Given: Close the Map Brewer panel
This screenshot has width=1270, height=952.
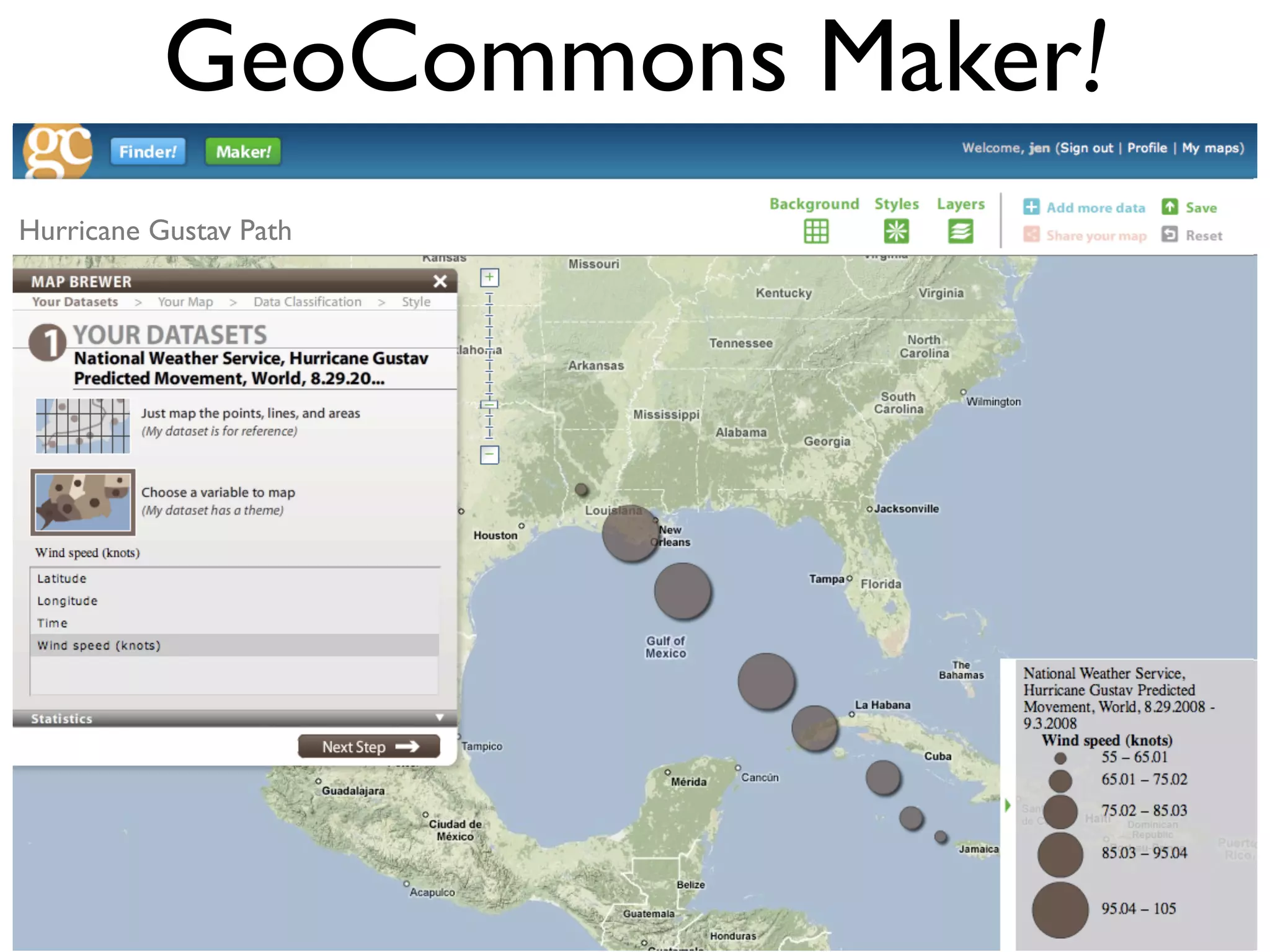Looking at the screenshot, I should click(440, 281).
